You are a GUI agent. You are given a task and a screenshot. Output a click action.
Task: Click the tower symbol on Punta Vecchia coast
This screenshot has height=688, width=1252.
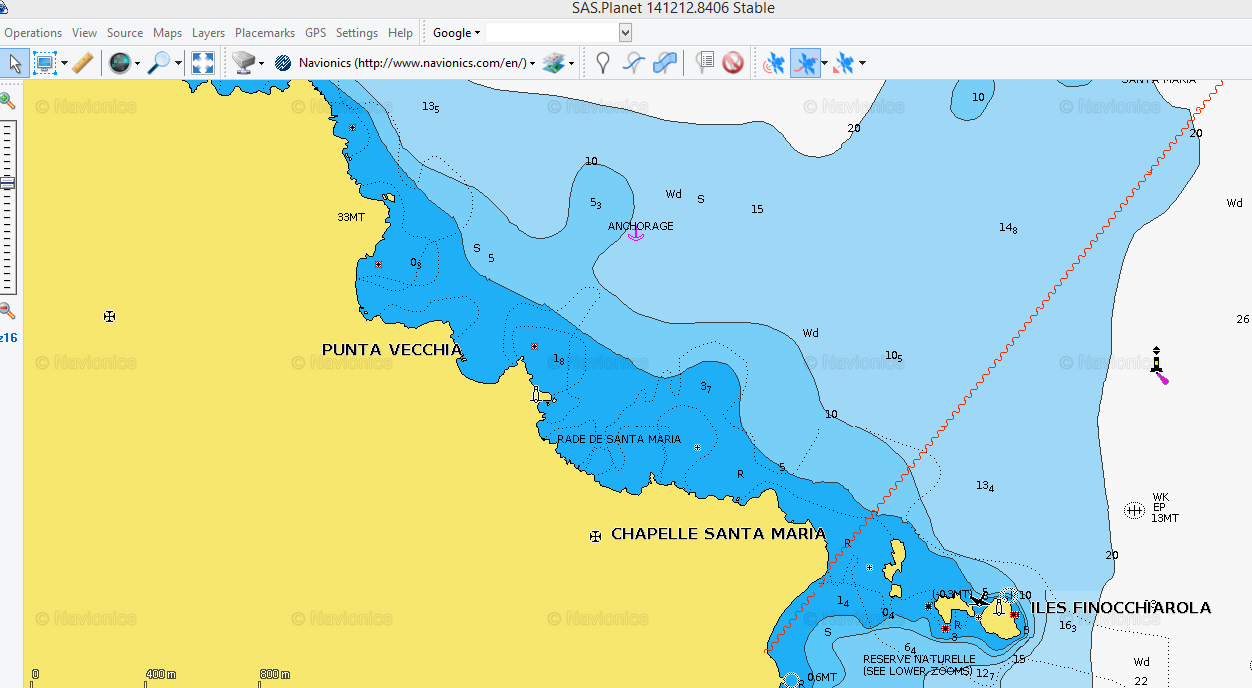click(537, 394)
